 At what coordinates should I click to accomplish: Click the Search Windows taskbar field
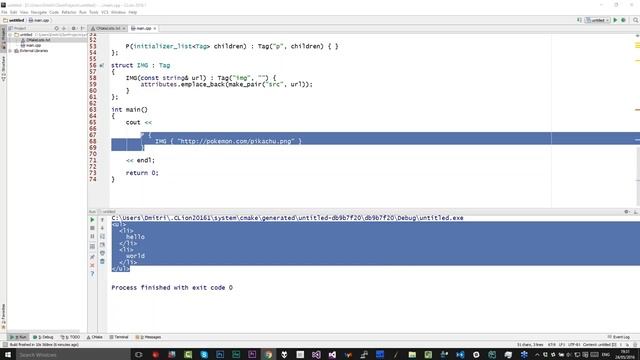73,355
